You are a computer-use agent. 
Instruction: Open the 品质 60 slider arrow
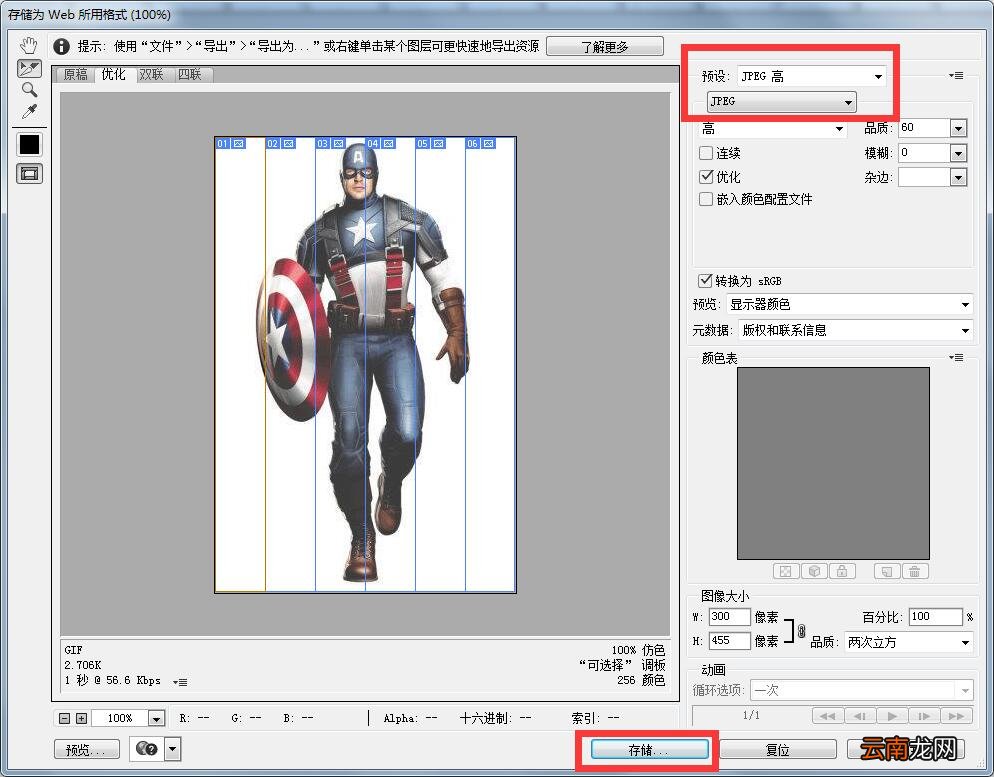click(x=958, y=129)
